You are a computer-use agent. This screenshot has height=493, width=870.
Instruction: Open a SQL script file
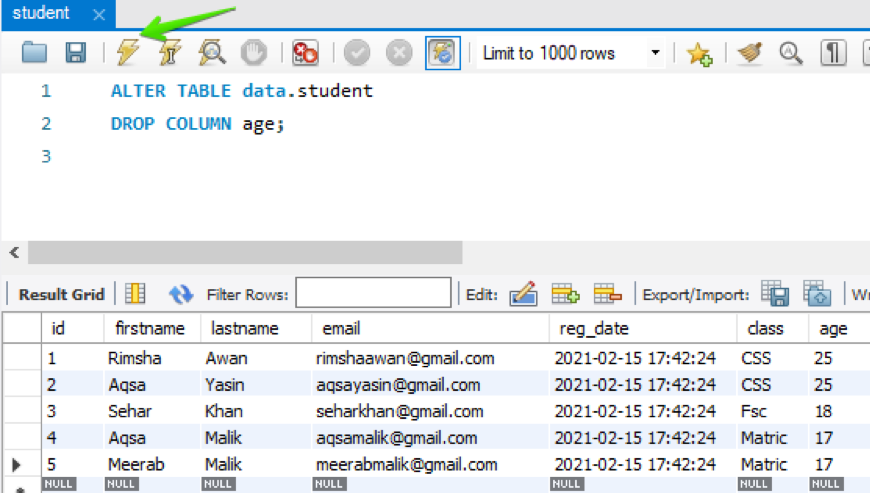pyautogui.click(x=35, y=53)
